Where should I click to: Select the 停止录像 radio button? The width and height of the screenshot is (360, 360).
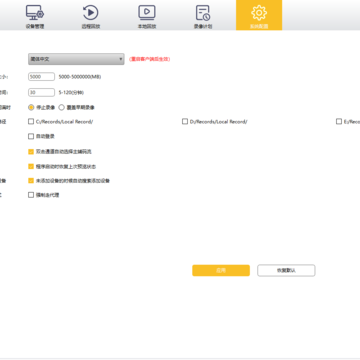tap(31, 107)
